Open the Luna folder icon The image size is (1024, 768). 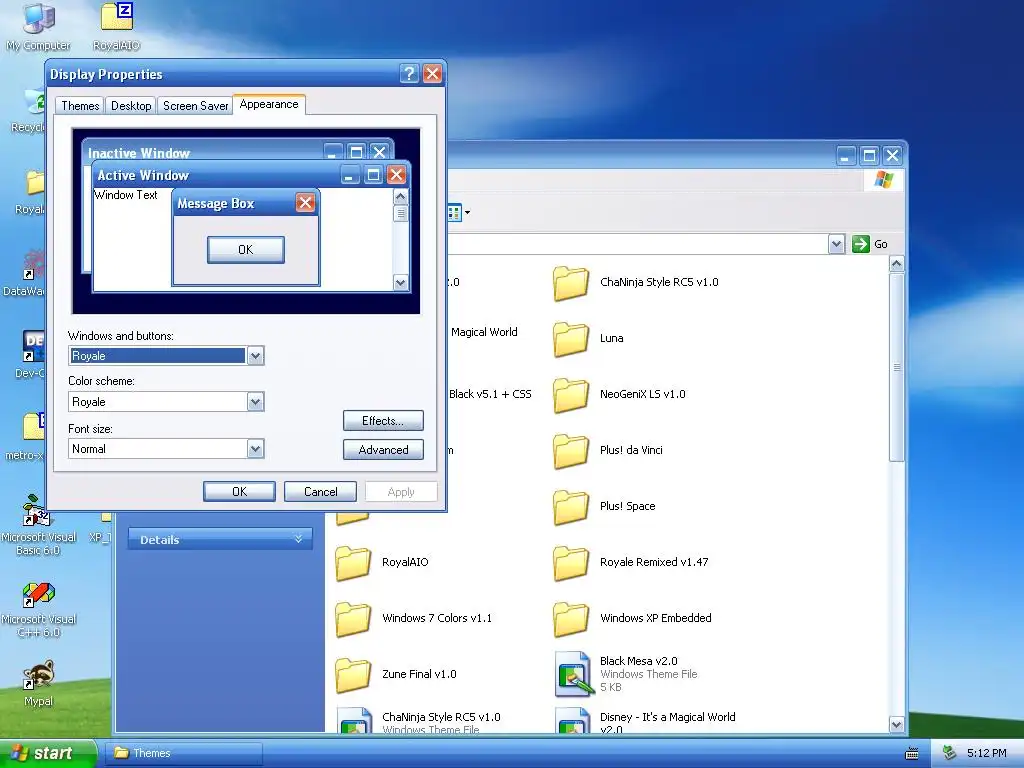571,339
